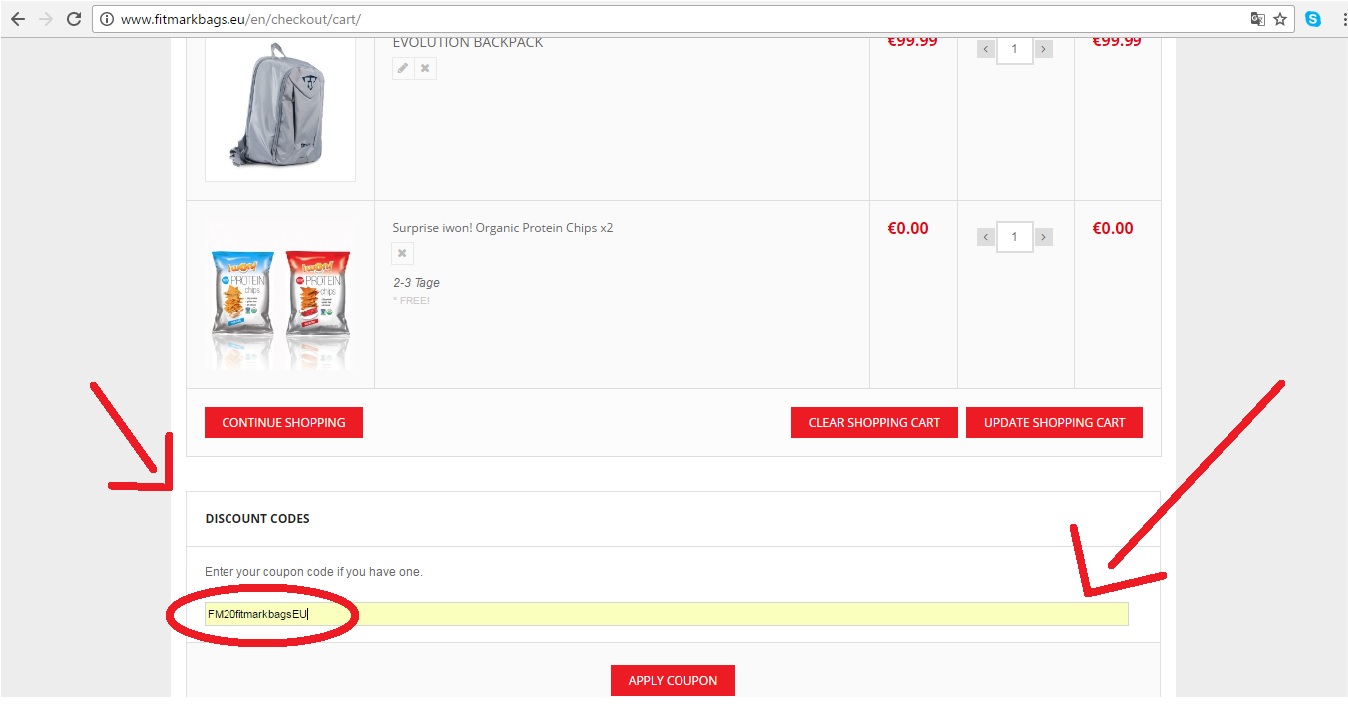Click Continue Shopping button
This screenshot has height=704, width=1348.
pos(284,422)
